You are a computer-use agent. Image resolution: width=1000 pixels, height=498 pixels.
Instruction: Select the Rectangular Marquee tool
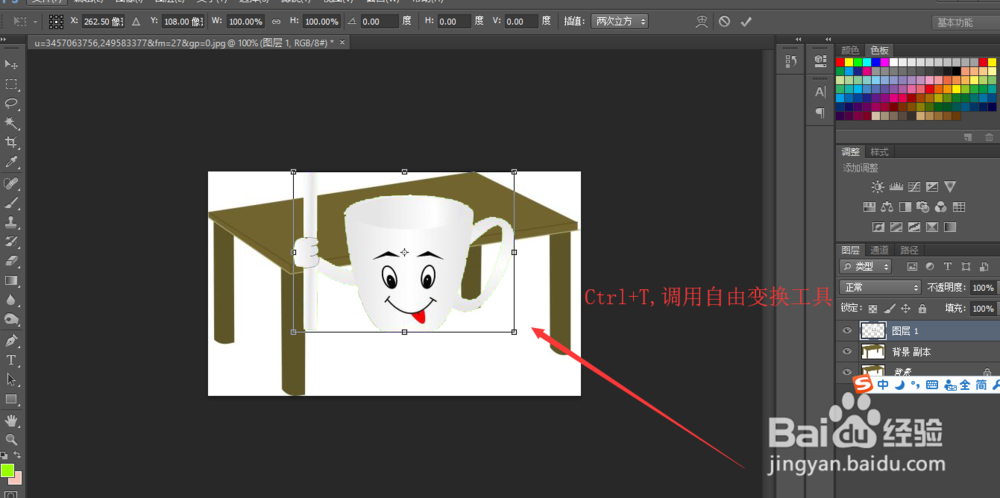(x=11, y=84)
